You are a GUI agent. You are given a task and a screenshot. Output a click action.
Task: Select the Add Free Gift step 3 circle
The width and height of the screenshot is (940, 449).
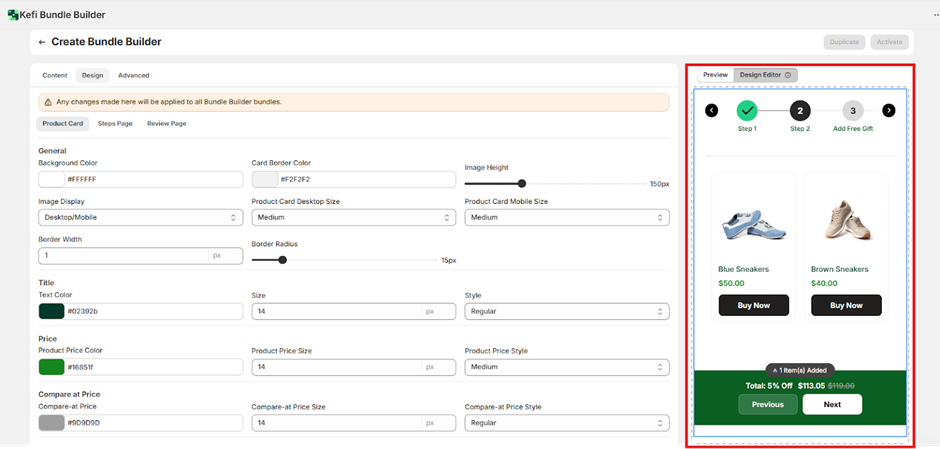point(852,110)
